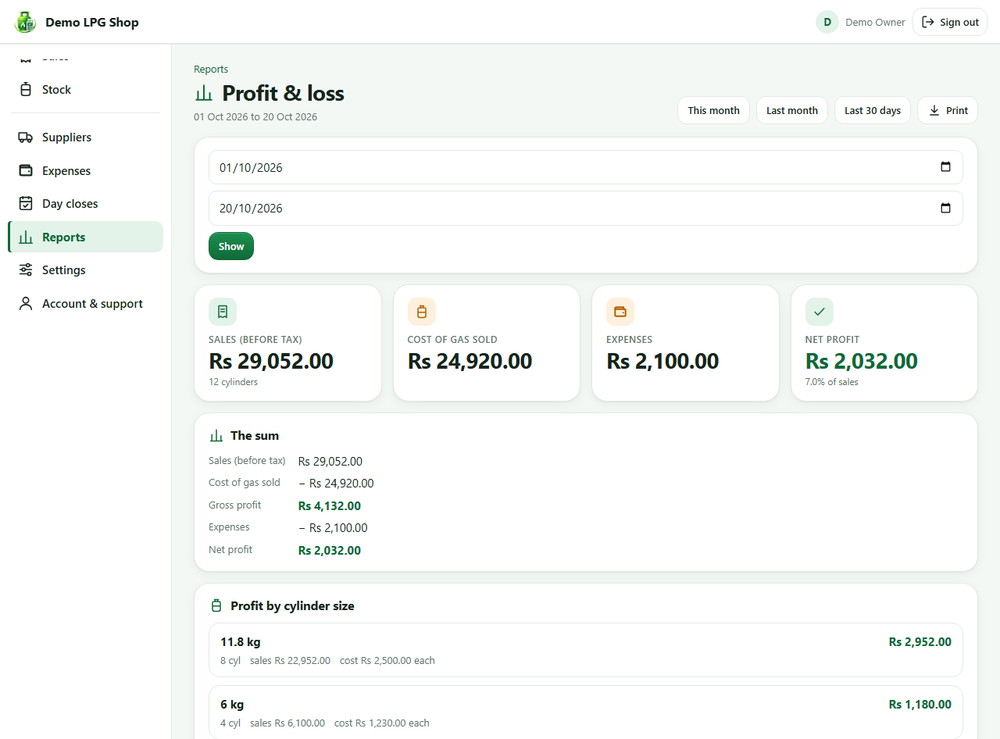Click the Rs 24,920.00 cost card value
The image size is (1000, 739).
click(x=469, y=361)
